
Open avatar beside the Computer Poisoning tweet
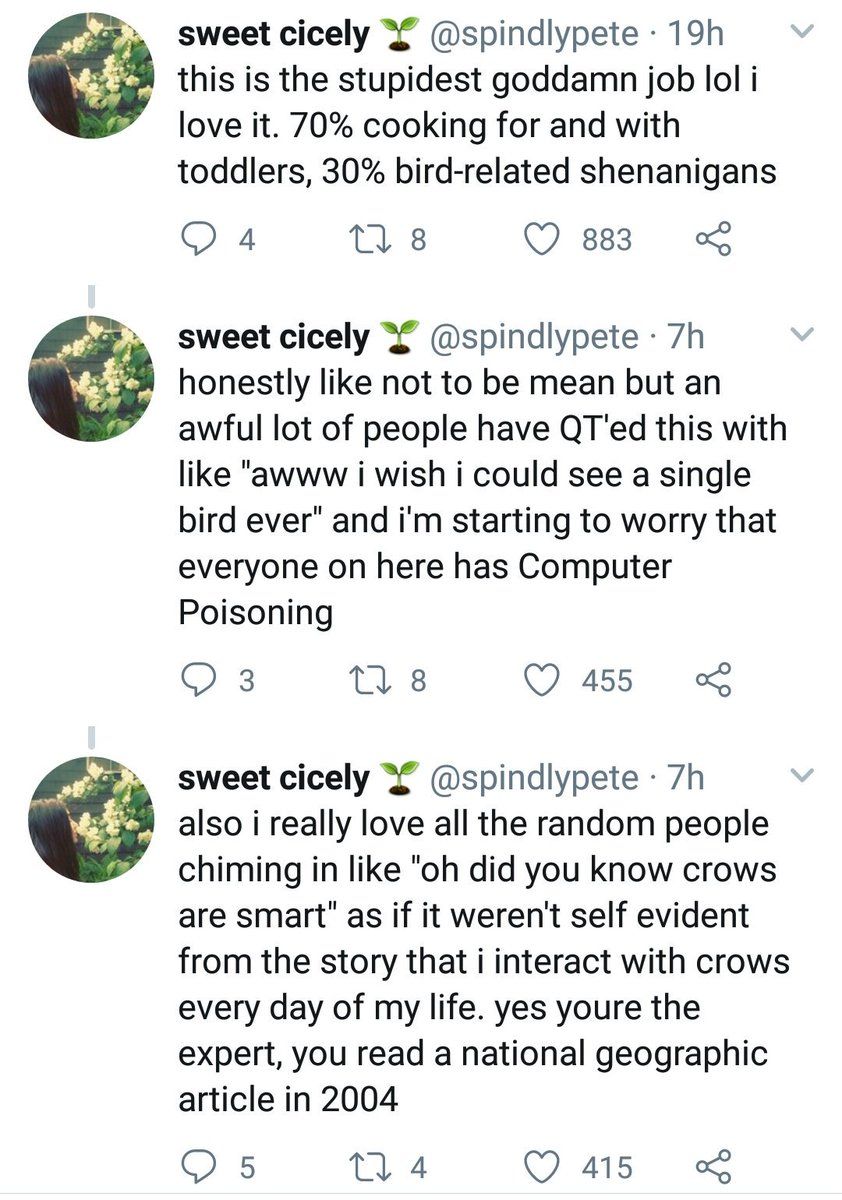point(91,378)
